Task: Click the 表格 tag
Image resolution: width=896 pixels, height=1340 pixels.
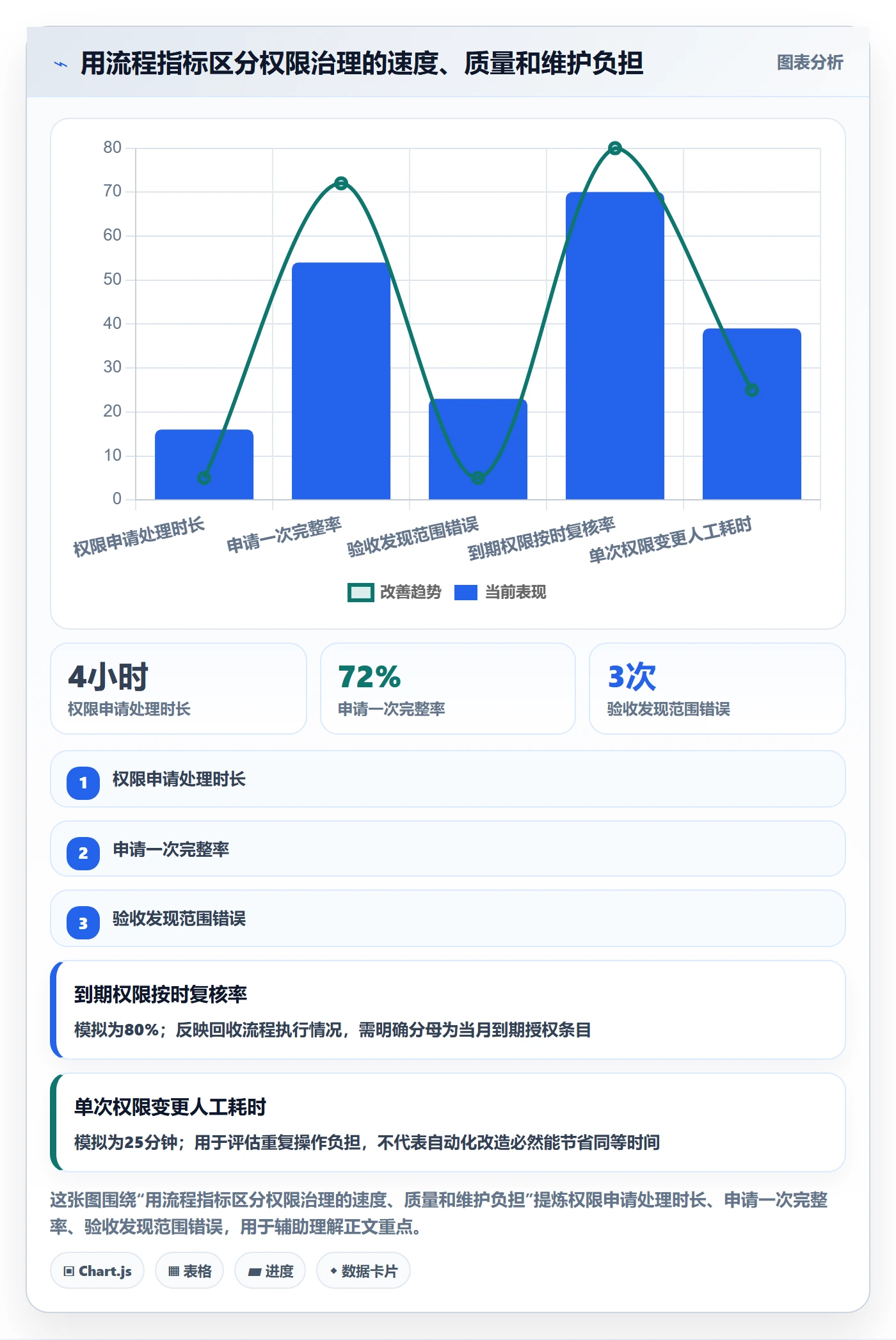Action: click(x=189, y=1271)
